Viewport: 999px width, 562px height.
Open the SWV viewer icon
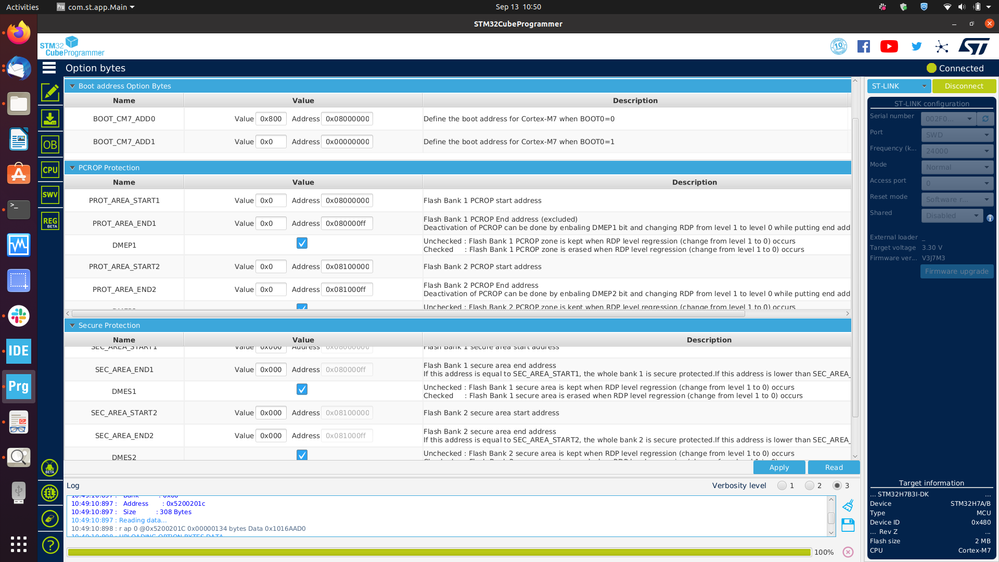50,195
